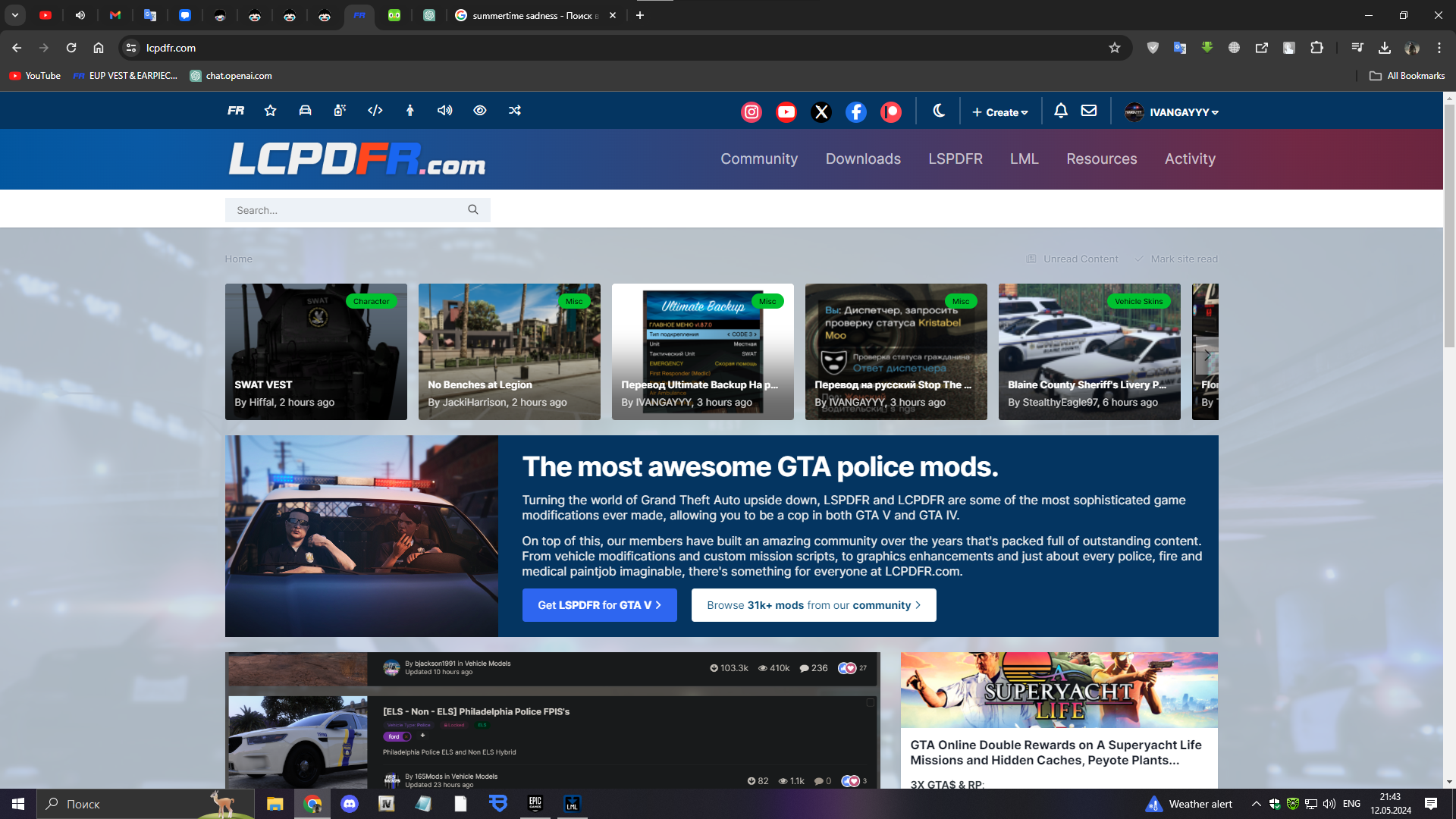Open the Chrome media control icon
Image resolution: width=1456 pixels, height=819 pixels.
pyautogui.click(x=1357, y=48)
